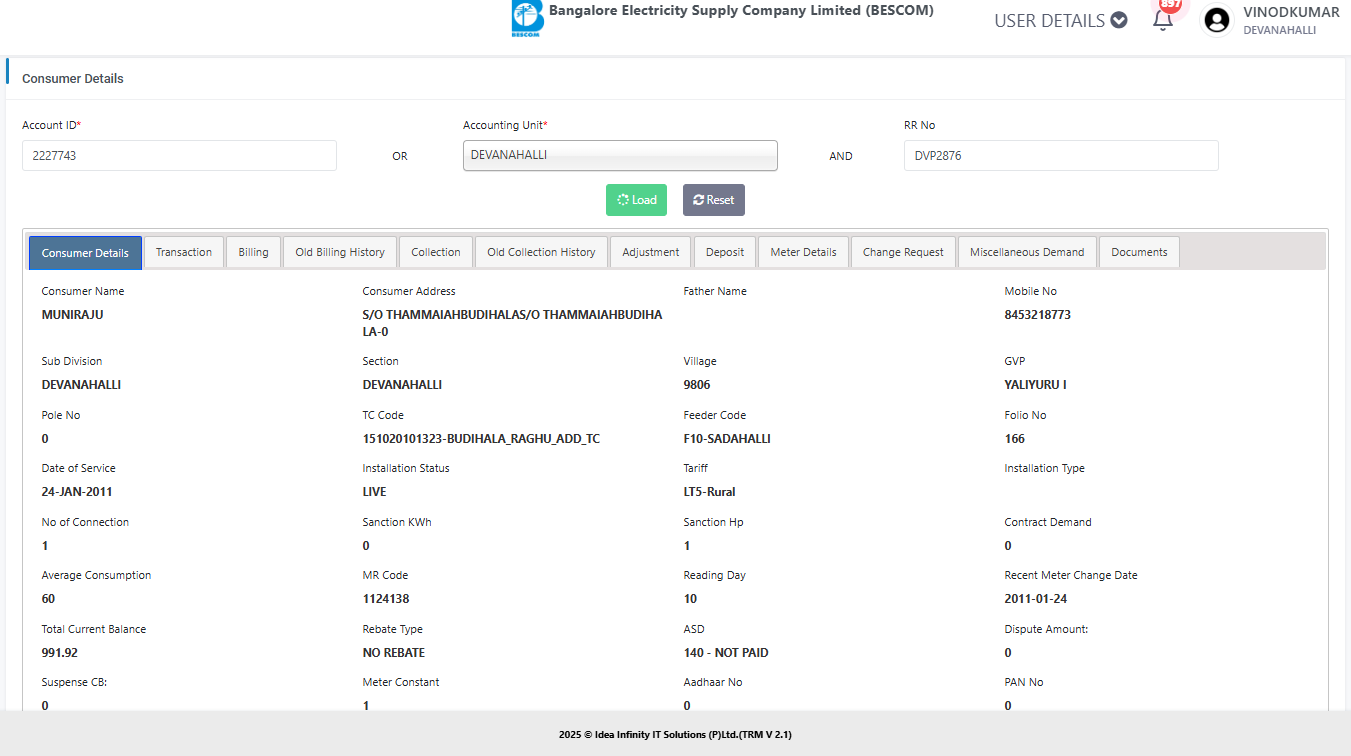Open the Documents tab
1351x756 pixels.
(x=1139, y=253)
